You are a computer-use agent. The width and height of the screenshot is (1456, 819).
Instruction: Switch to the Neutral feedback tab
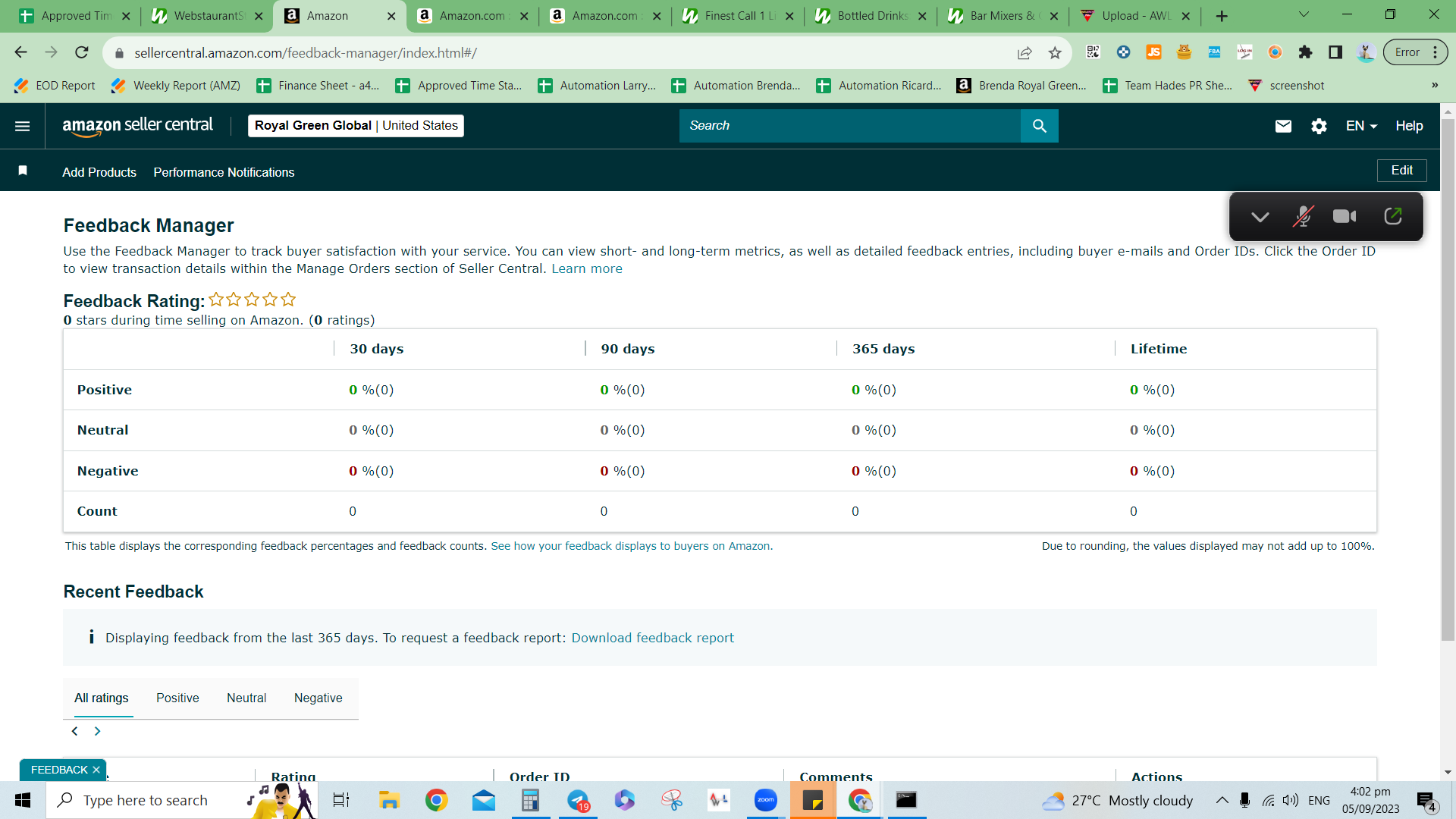click(x=246, y=698)
